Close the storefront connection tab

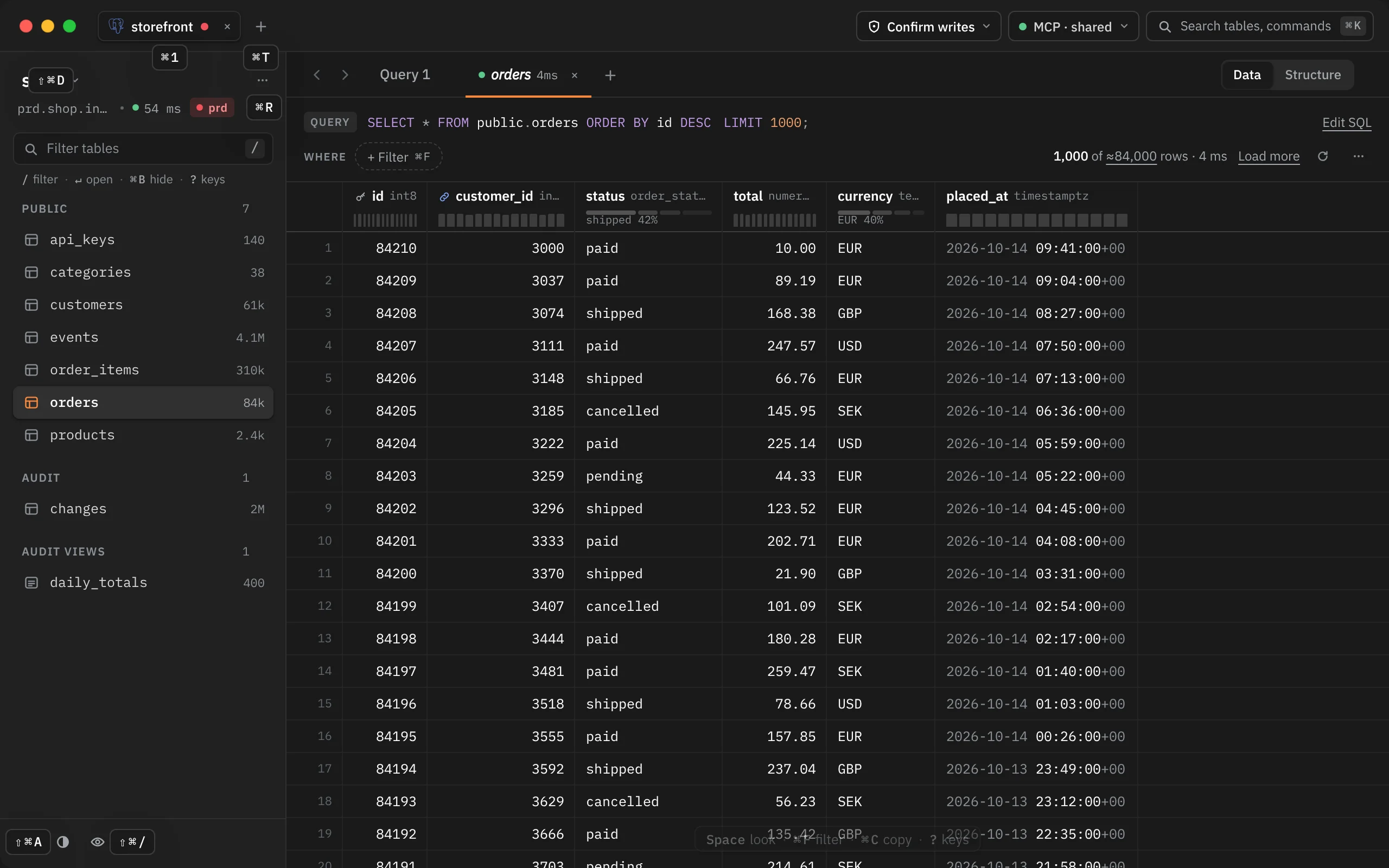(227, 27)
